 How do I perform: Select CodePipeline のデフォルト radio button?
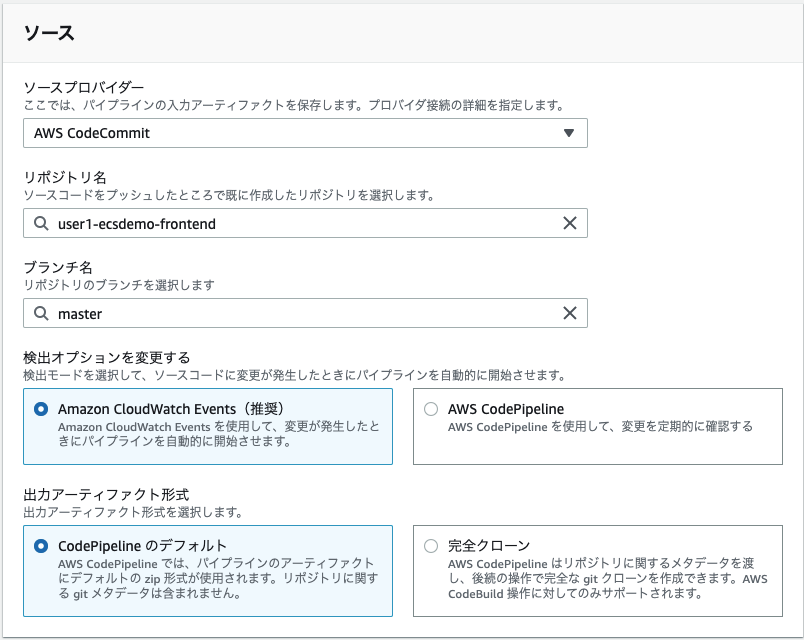41,546
